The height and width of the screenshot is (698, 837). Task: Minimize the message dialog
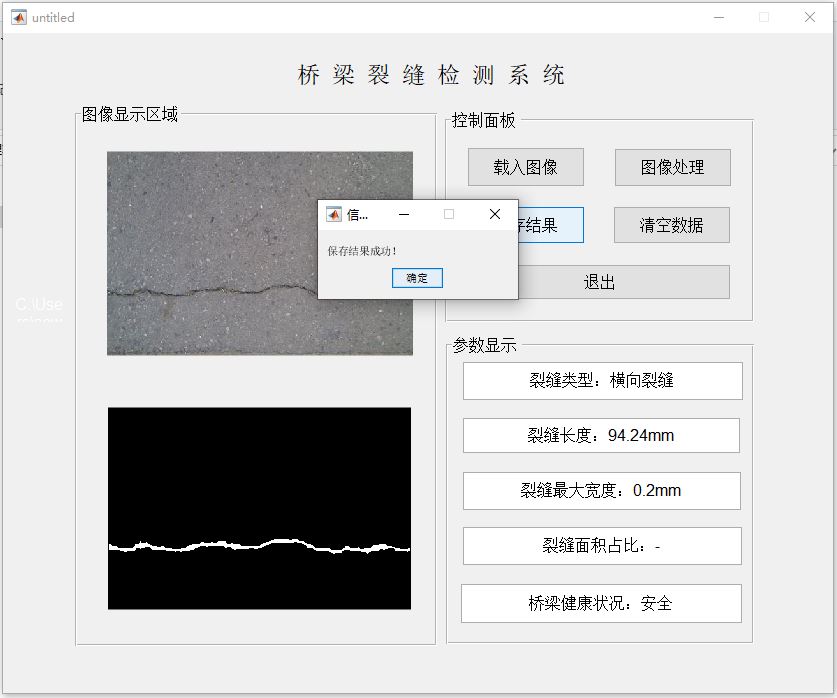404,214
